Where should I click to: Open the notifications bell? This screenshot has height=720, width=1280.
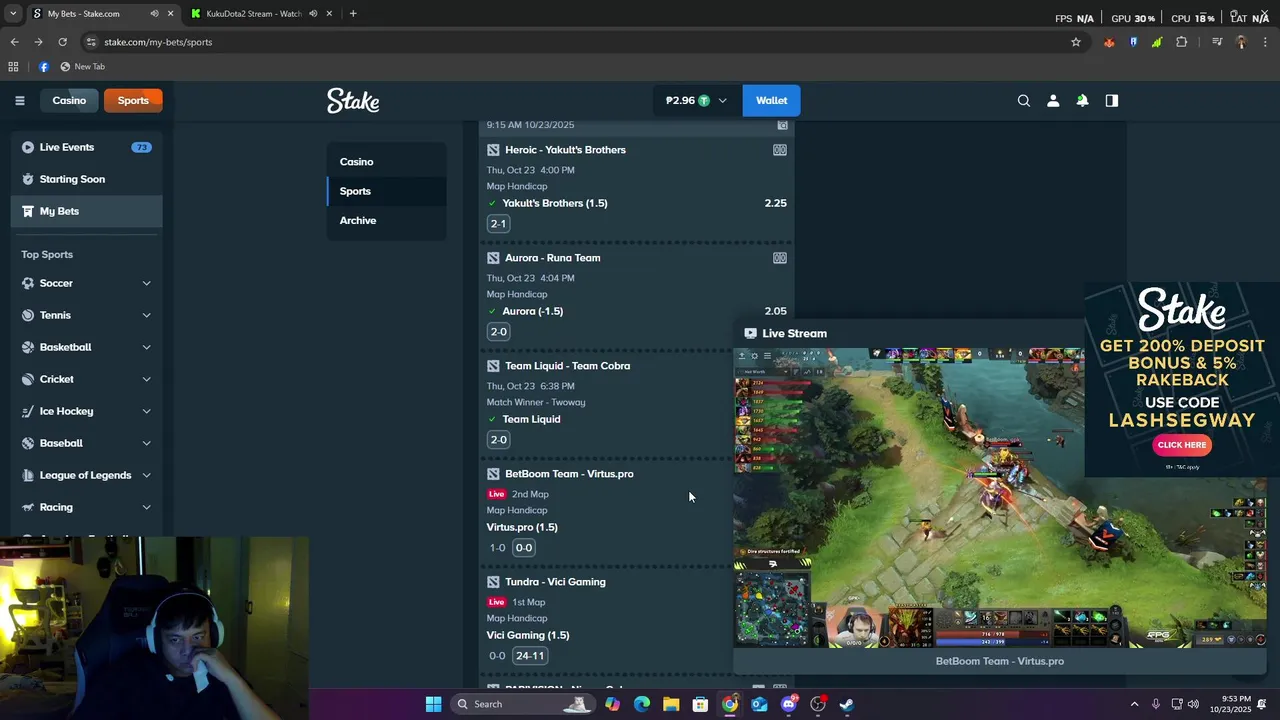pos(1082,100)
